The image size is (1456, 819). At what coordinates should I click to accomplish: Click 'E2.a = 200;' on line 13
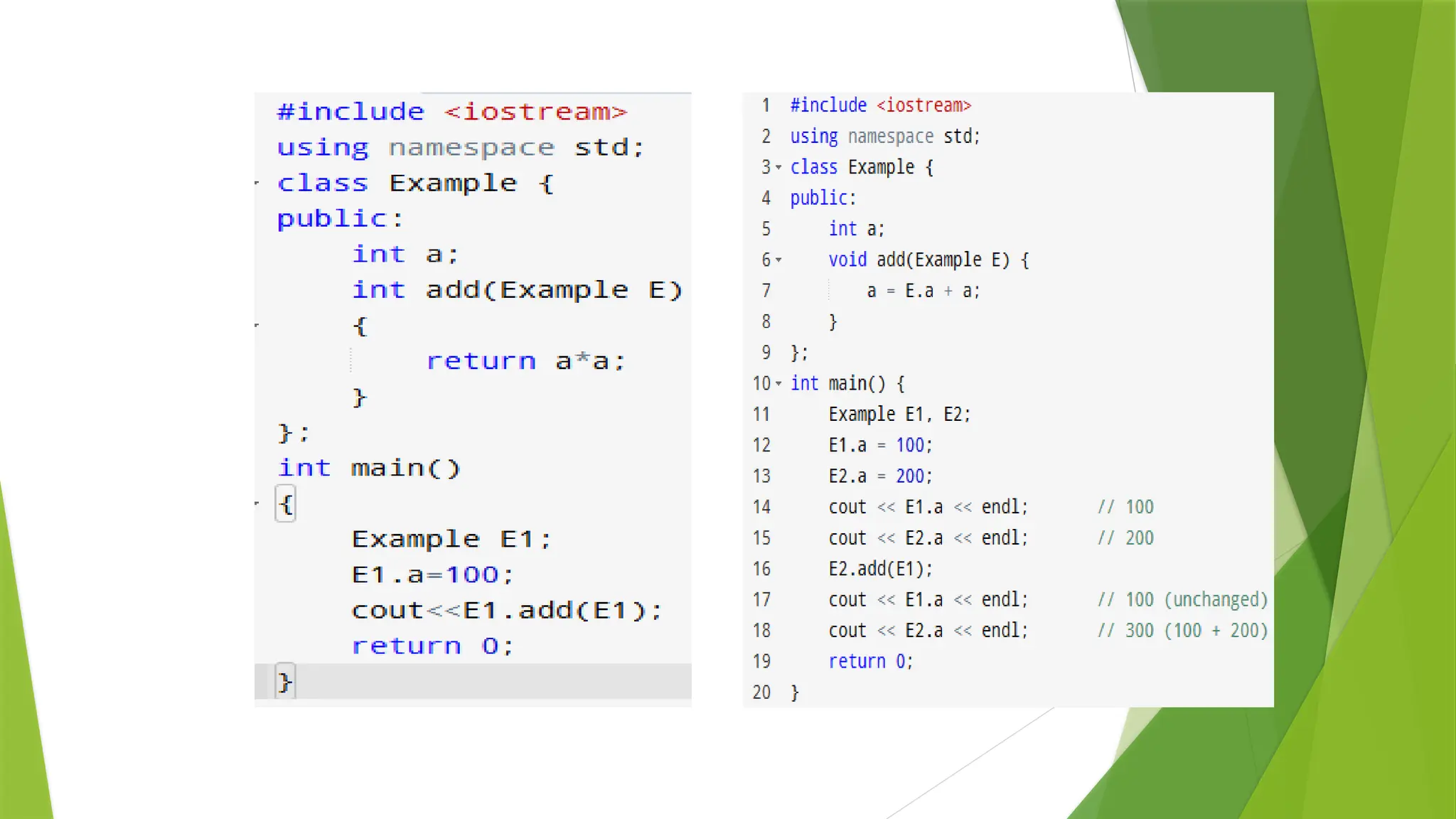pos(880,476)
